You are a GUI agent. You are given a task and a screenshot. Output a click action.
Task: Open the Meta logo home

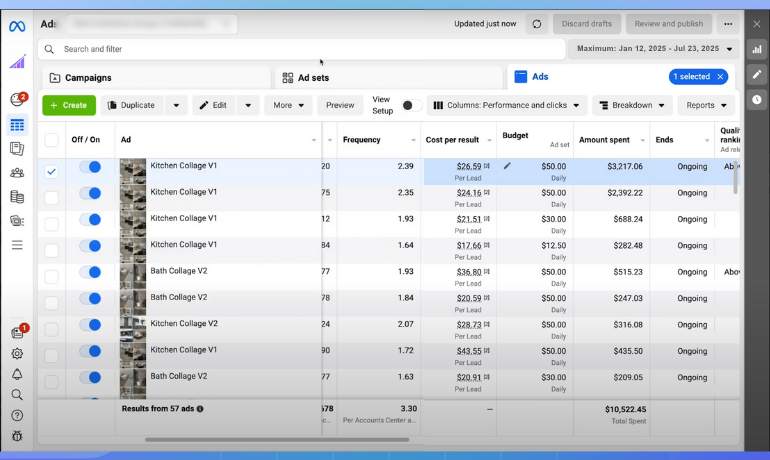[17, 26]
